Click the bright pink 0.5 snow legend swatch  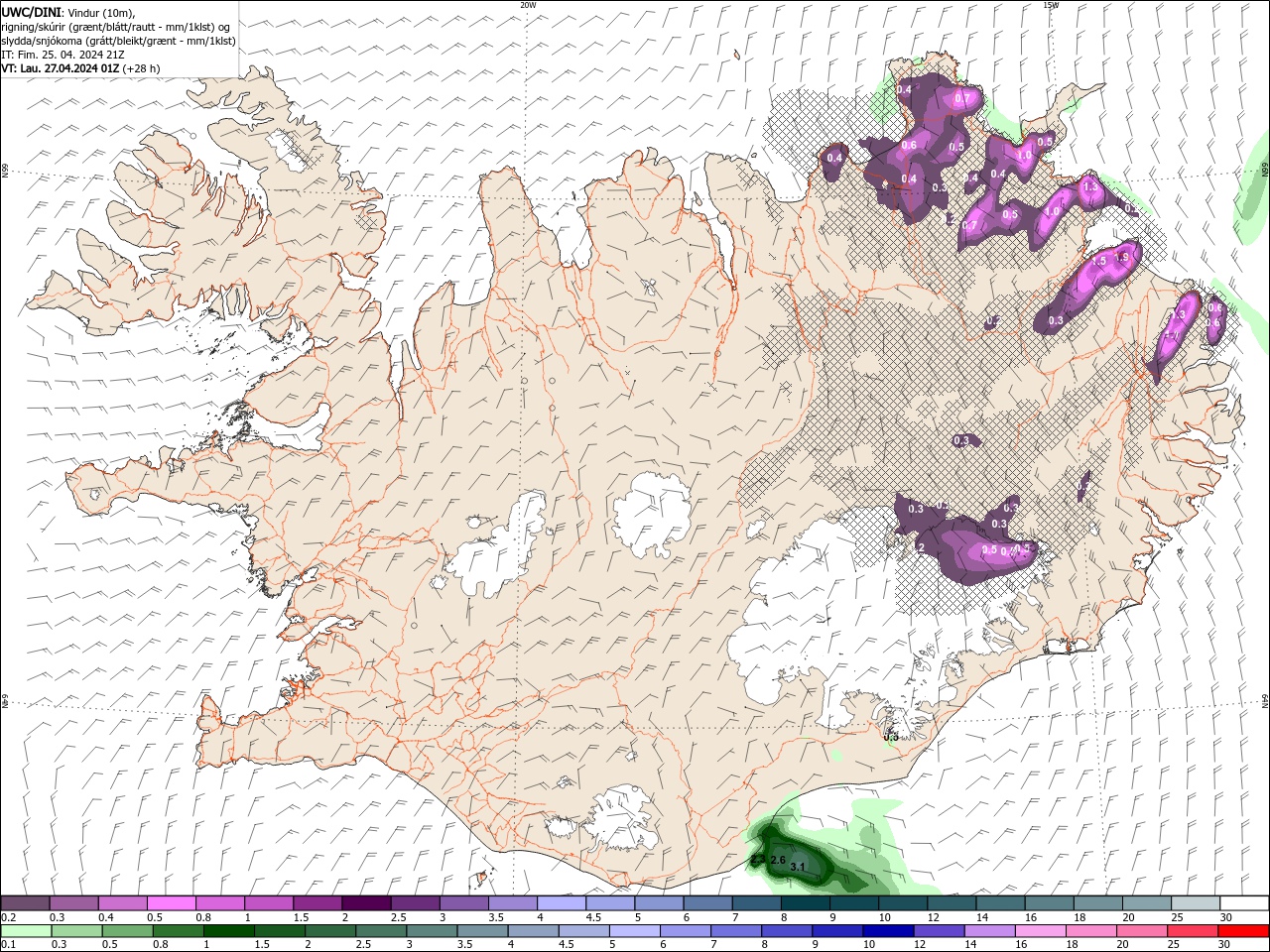(171, 903)
